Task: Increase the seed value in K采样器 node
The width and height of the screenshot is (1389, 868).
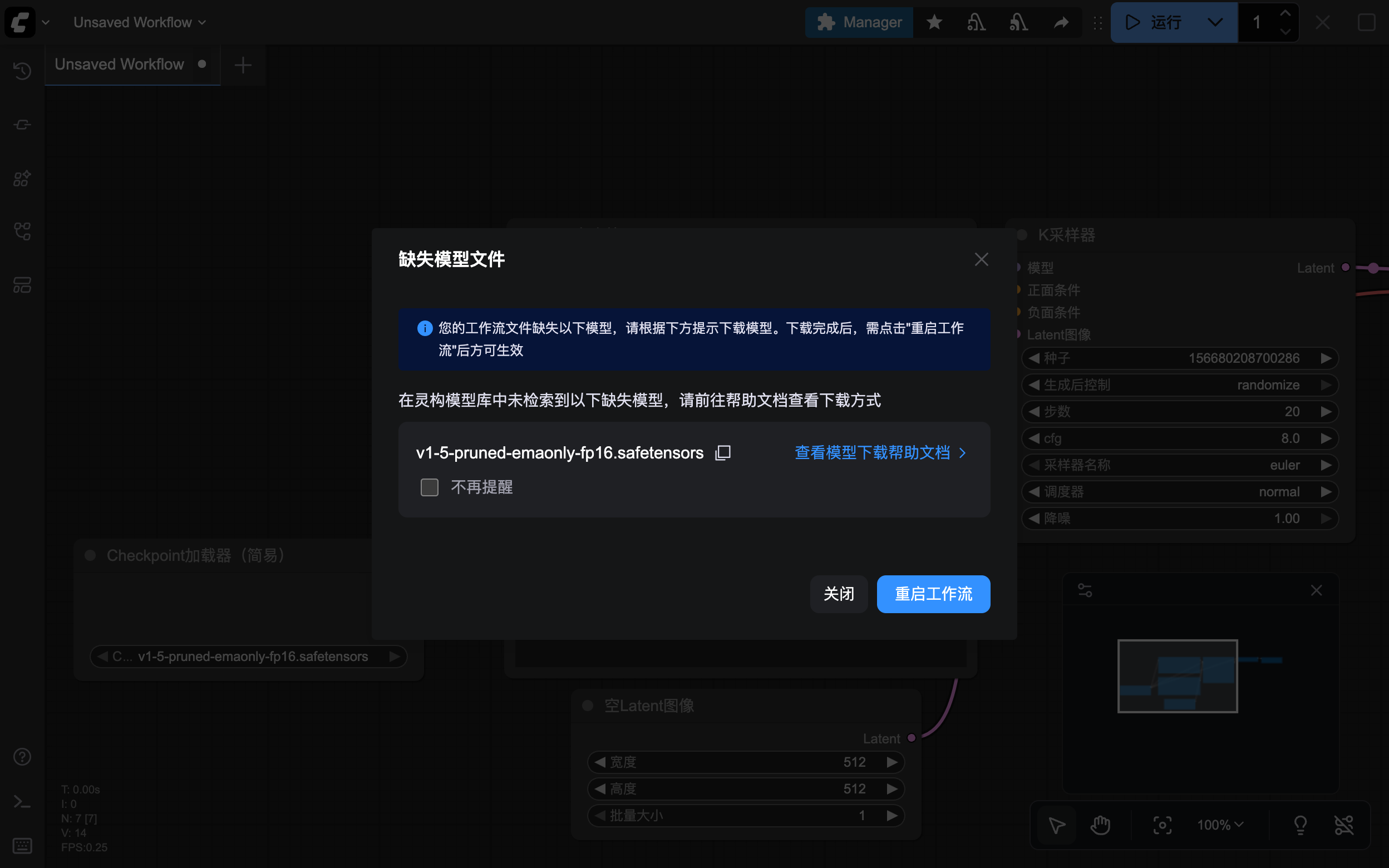Action: tap(1327, 358)
